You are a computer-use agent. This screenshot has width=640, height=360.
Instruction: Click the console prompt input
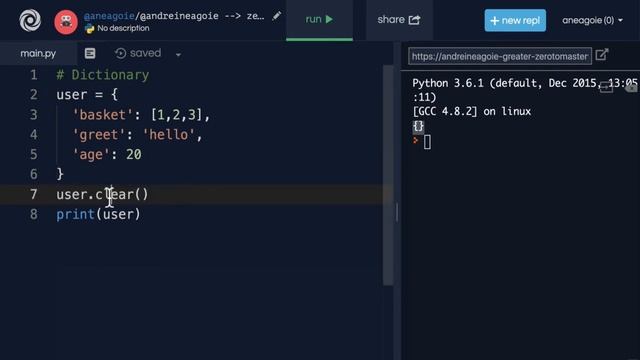coord(427,142)
